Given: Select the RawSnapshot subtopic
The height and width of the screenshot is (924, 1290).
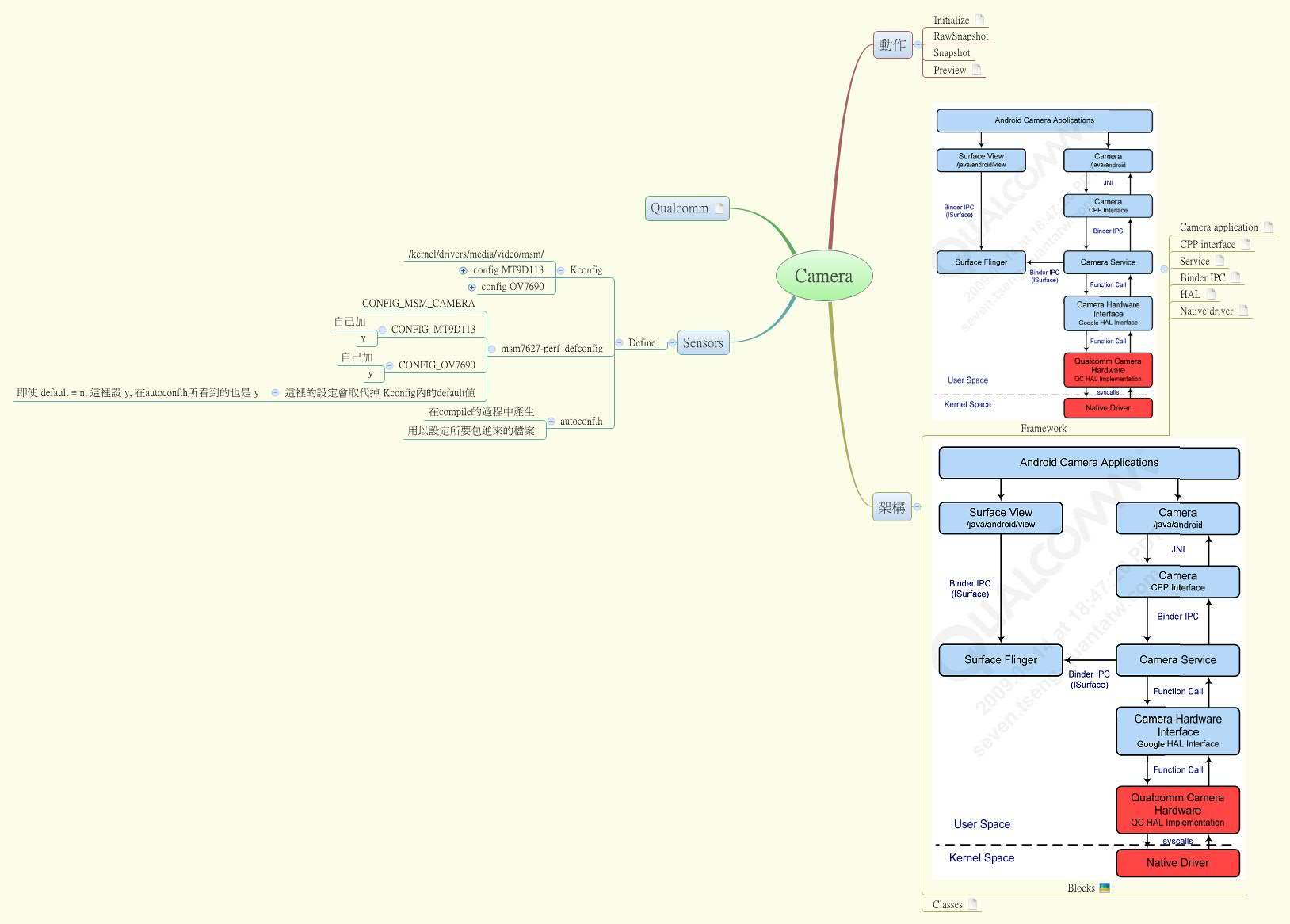Looking at the screenshot, I should point(961,36).
